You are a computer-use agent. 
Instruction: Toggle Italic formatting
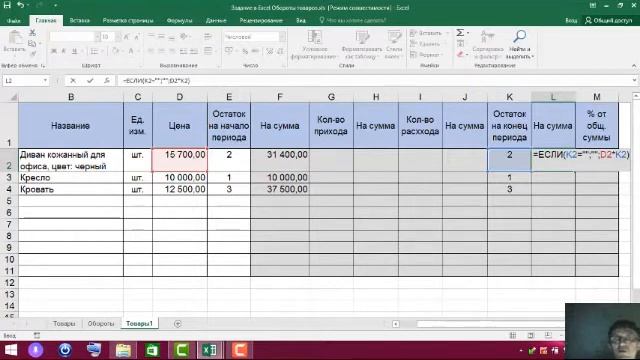64,51
